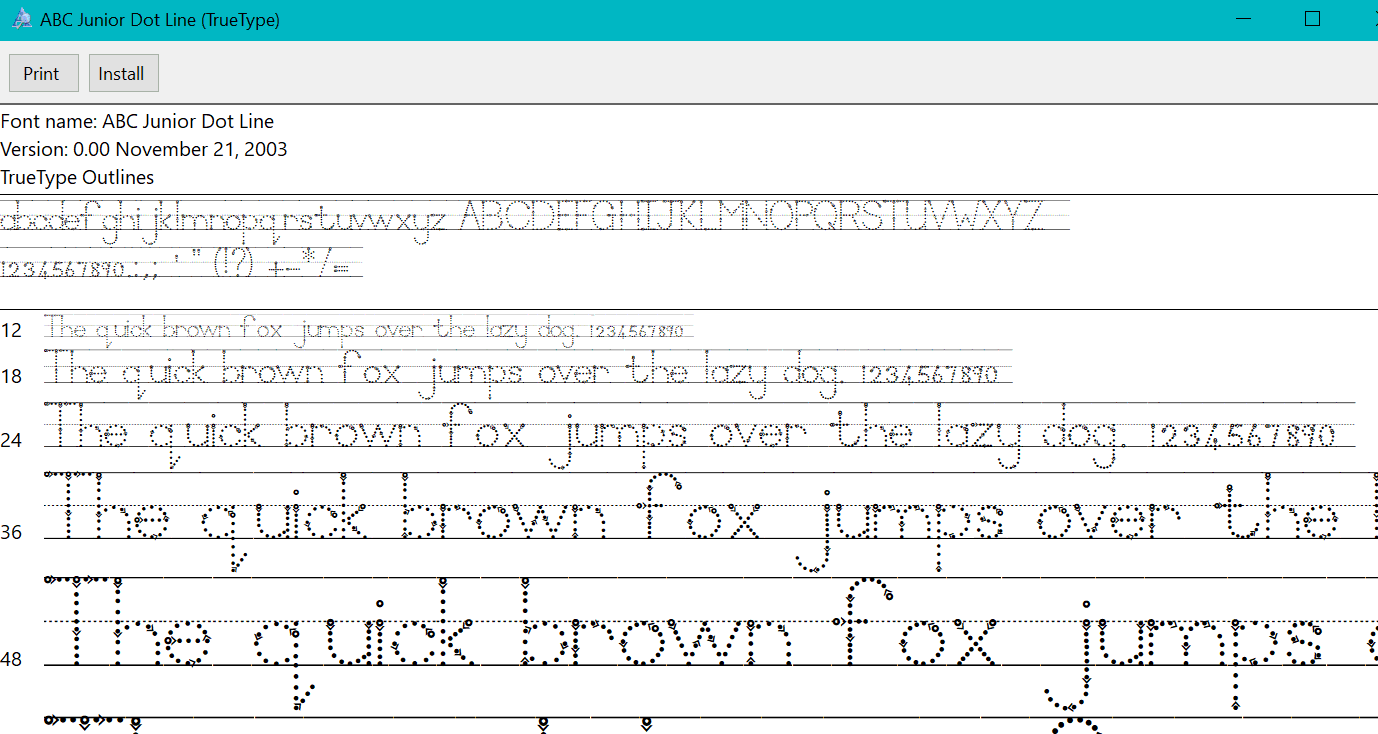Click the "Font name: ABC Junior Dot Line" text
The image size is (1378, 734).
point(137,121)
